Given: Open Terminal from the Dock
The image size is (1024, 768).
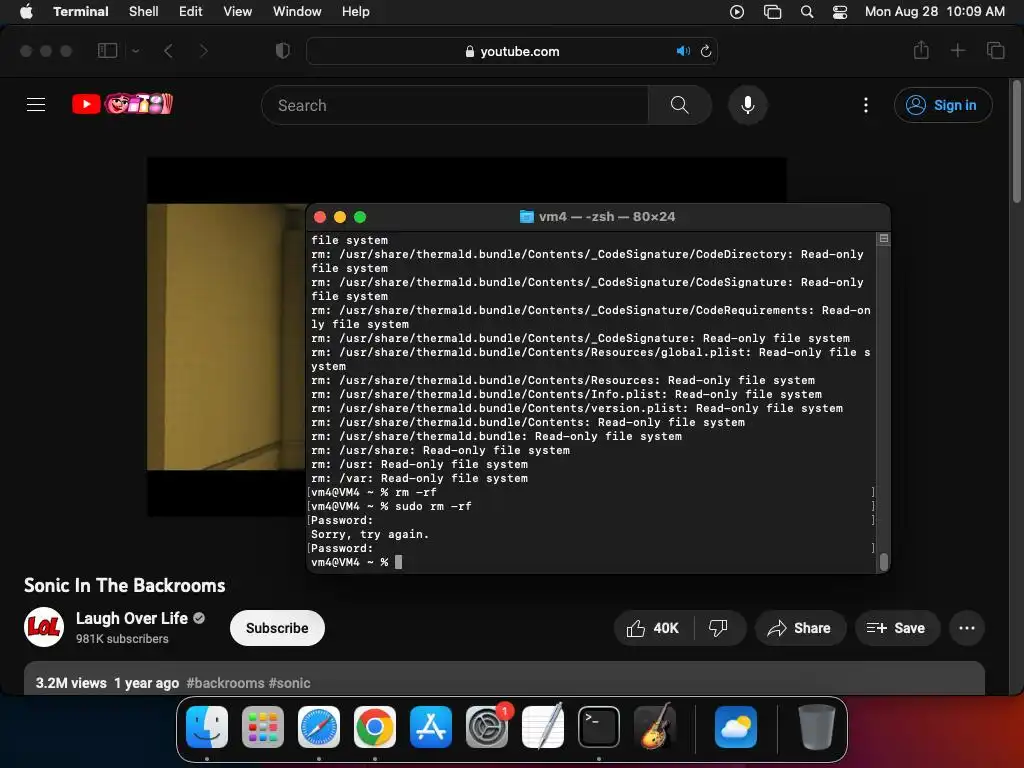Looking at the screenshot, I should (x=599, y=727).
